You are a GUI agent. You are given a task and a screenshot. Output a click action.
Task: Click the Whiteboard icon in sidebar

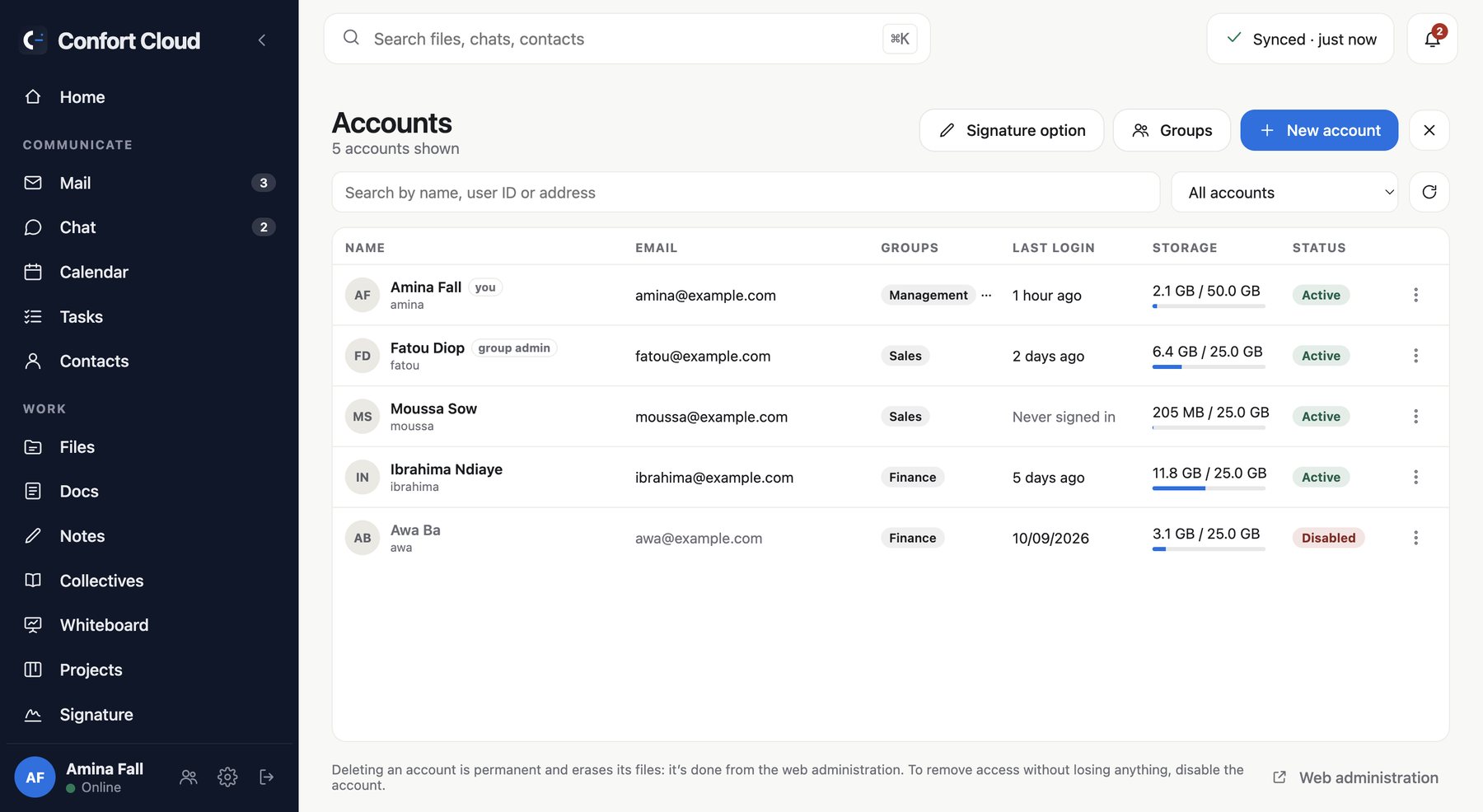pyautogui.click(x=33, y=625)
